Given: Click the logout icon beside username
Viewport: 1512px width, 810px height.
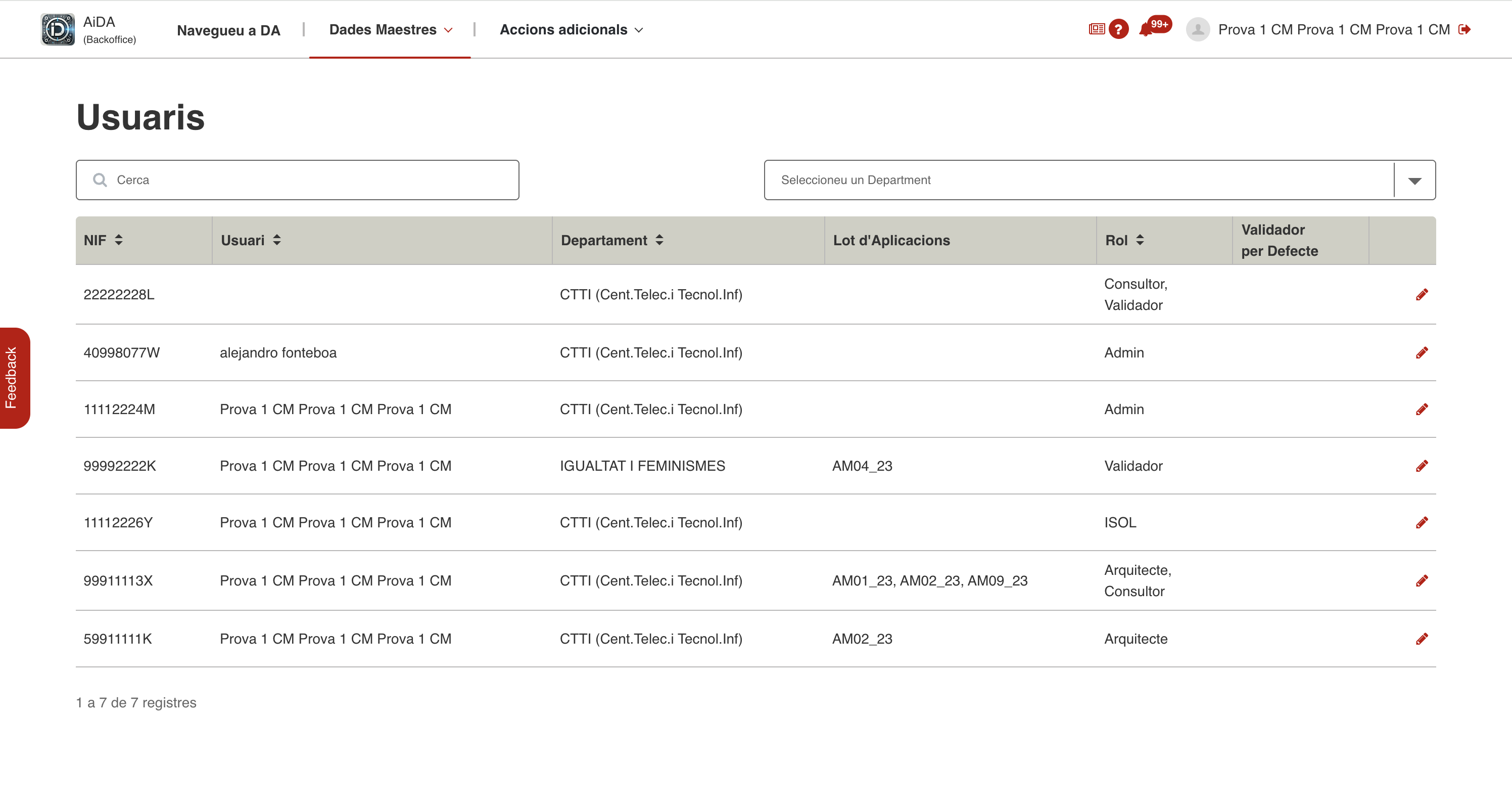Looking at the screenshot, I should click(x=1464, y=29).
